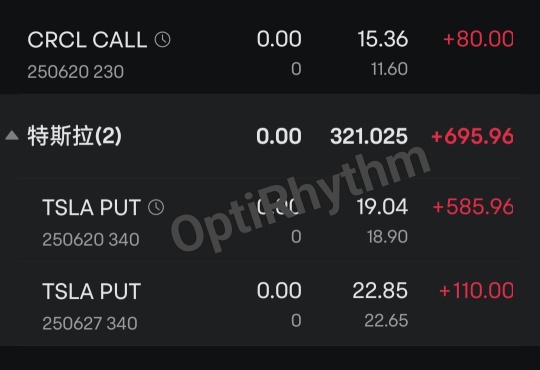The width and height of the screenshot is (540, 370).
Task: Click the +585.96 profit value
Action: pyautogui.click(x=474, y=207)
